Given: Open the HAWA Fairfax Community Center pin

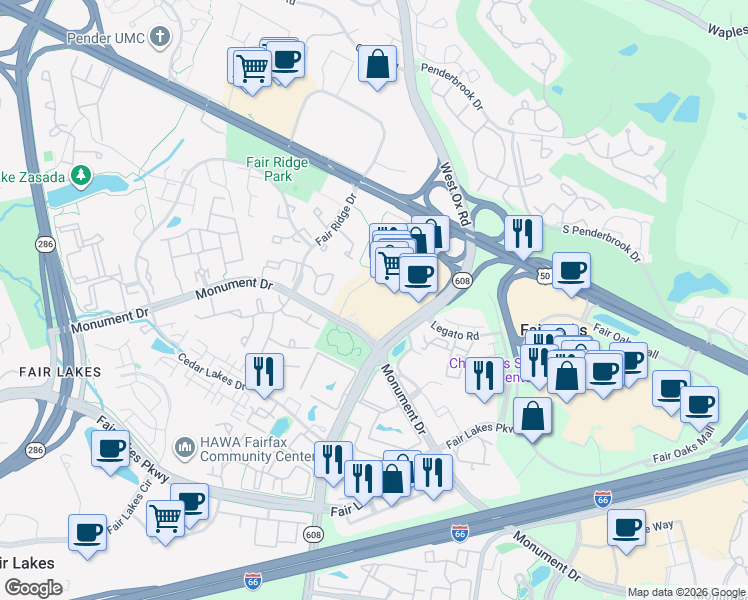Looking at the screenshot, I should [184, 447].
